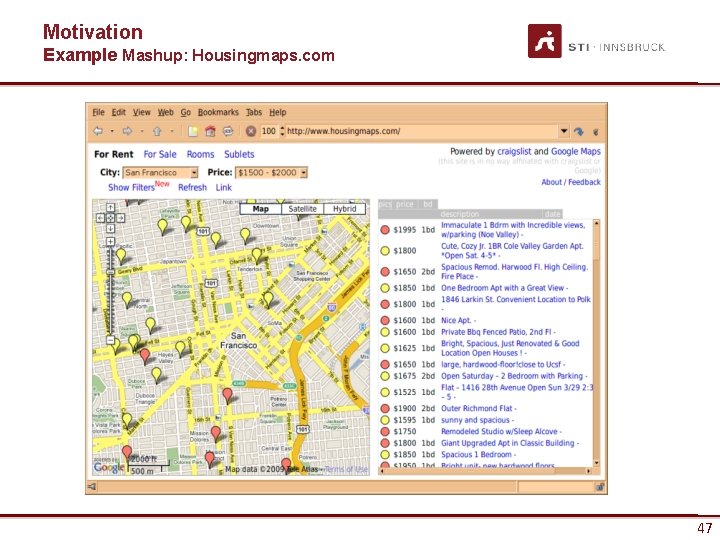Open the Tabs menu
This screenshot has height=540, width=720.
click(253, 112)
